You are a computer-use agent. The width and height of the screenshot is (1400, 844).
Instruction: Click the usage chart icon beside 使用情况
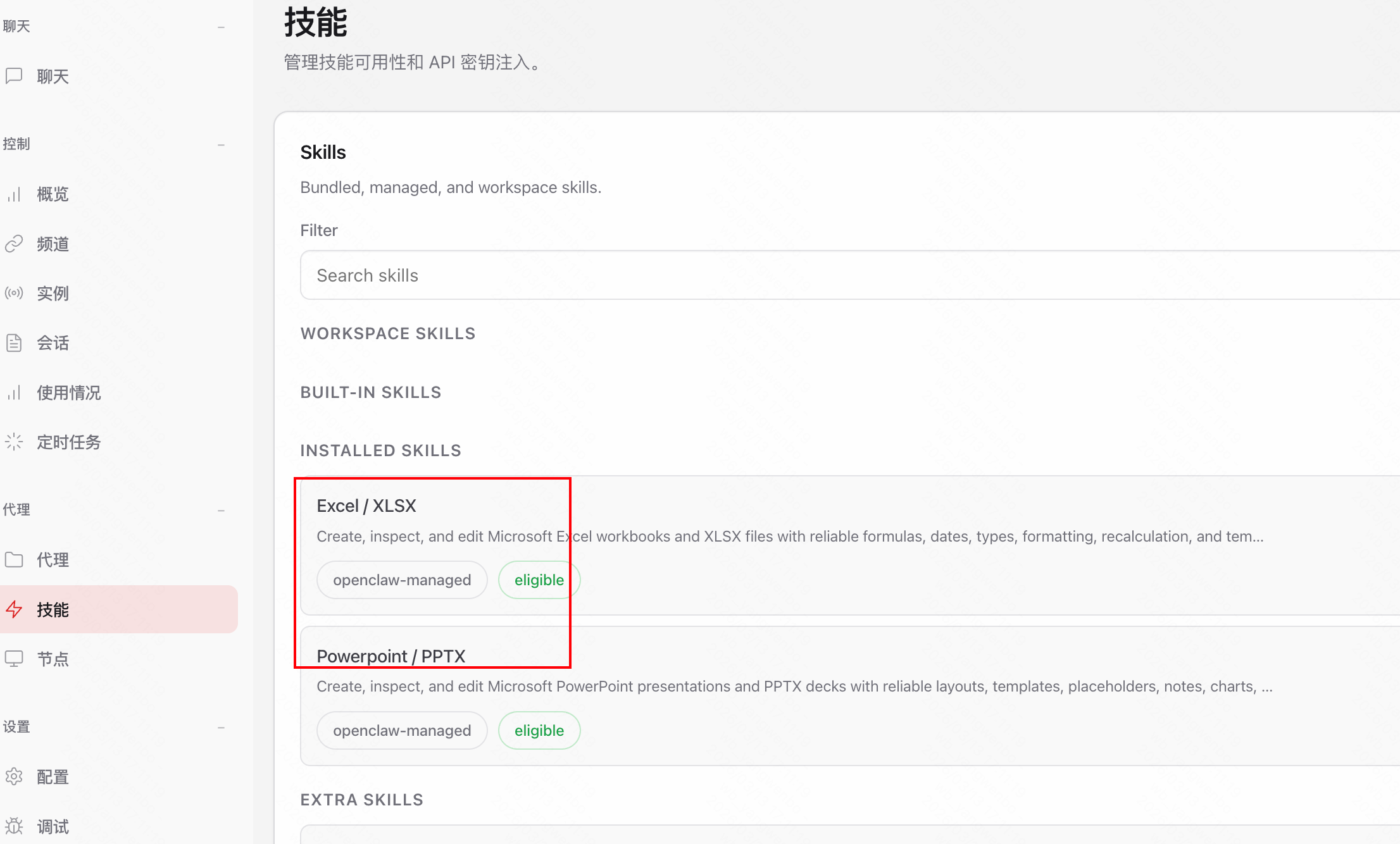click(x=14, y=392)
